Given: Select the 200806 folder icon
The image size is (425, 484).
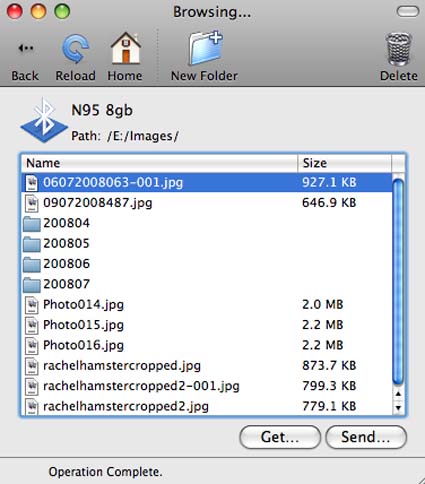Looking at the screenshot, I should [x=32, y=264].
